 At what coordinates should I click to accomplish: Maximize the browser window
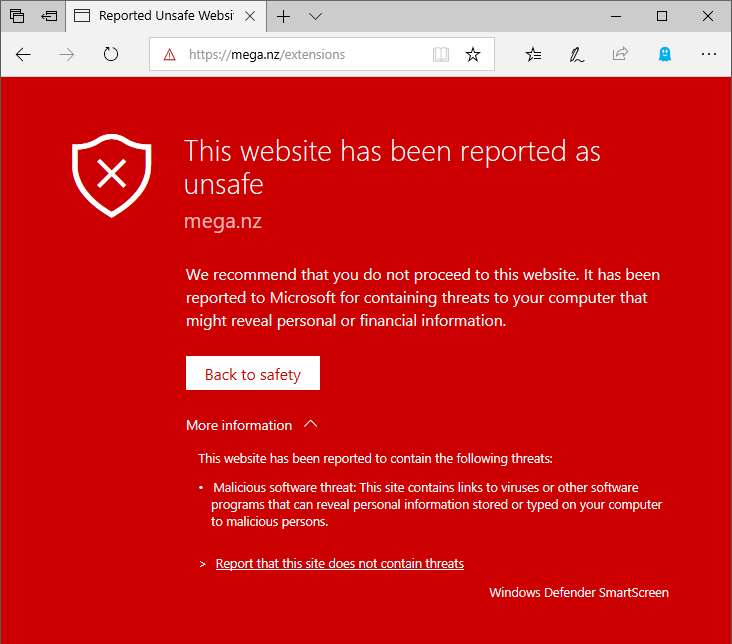(662, 16)
